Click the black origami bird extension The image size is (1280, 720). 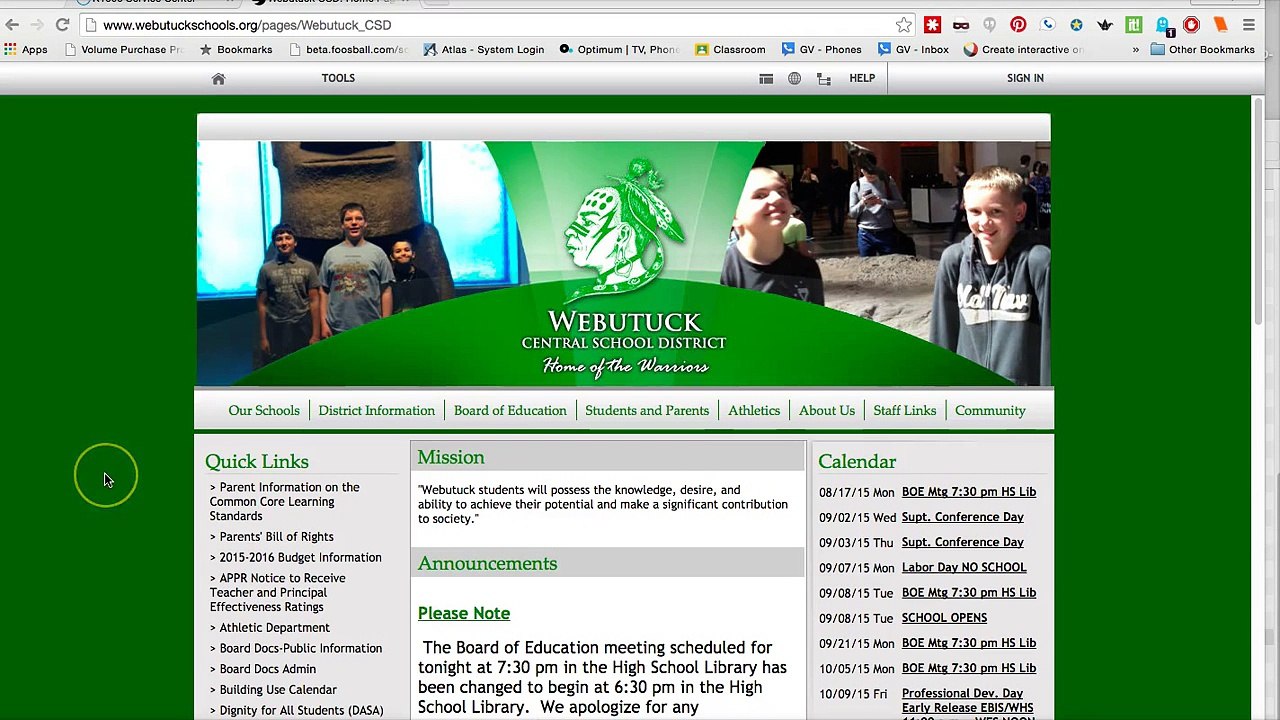1105,25
